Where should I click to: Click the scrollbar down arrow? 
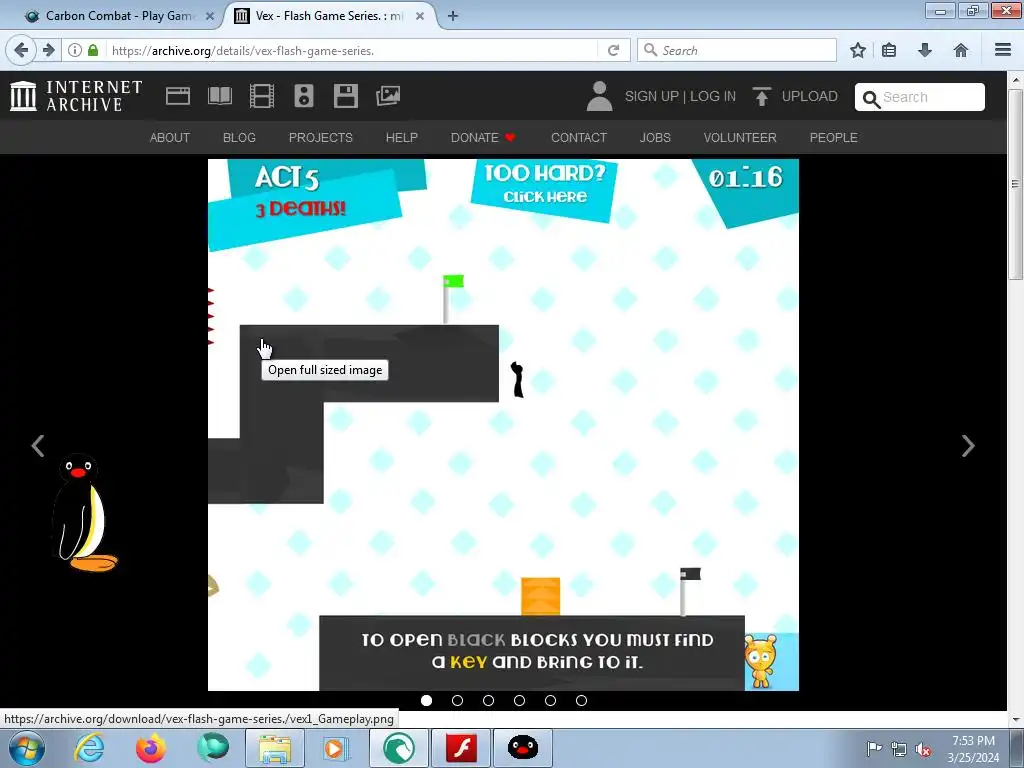(1016, 719)
